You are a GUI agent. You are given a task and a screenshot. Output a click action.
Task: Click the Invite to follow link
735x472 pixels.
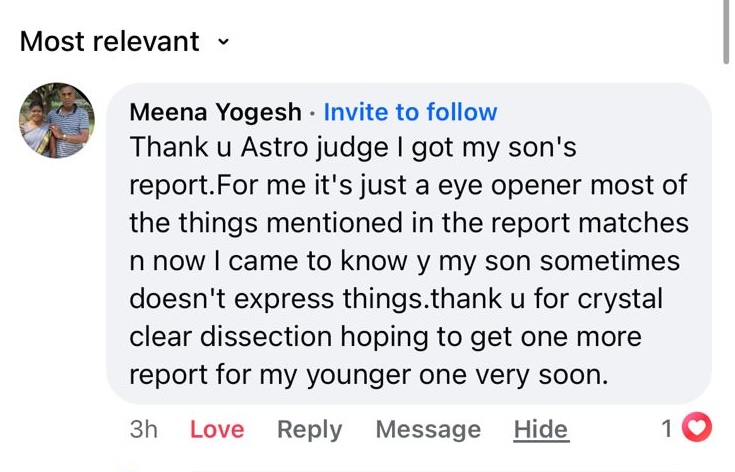[410, 112]
